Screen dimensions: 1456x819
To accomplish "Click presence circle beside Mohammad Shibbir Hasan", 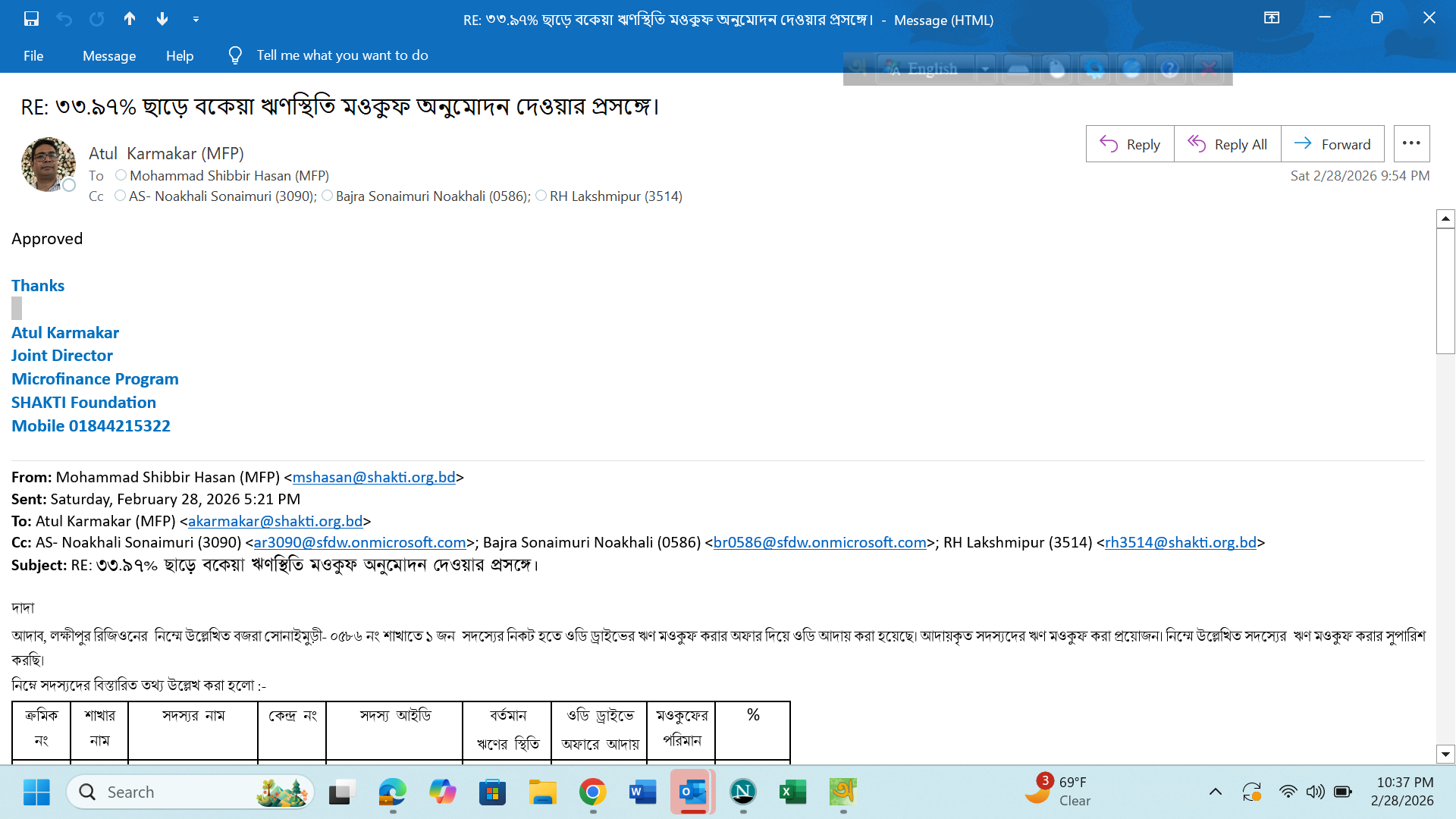I will coord(121,175).
